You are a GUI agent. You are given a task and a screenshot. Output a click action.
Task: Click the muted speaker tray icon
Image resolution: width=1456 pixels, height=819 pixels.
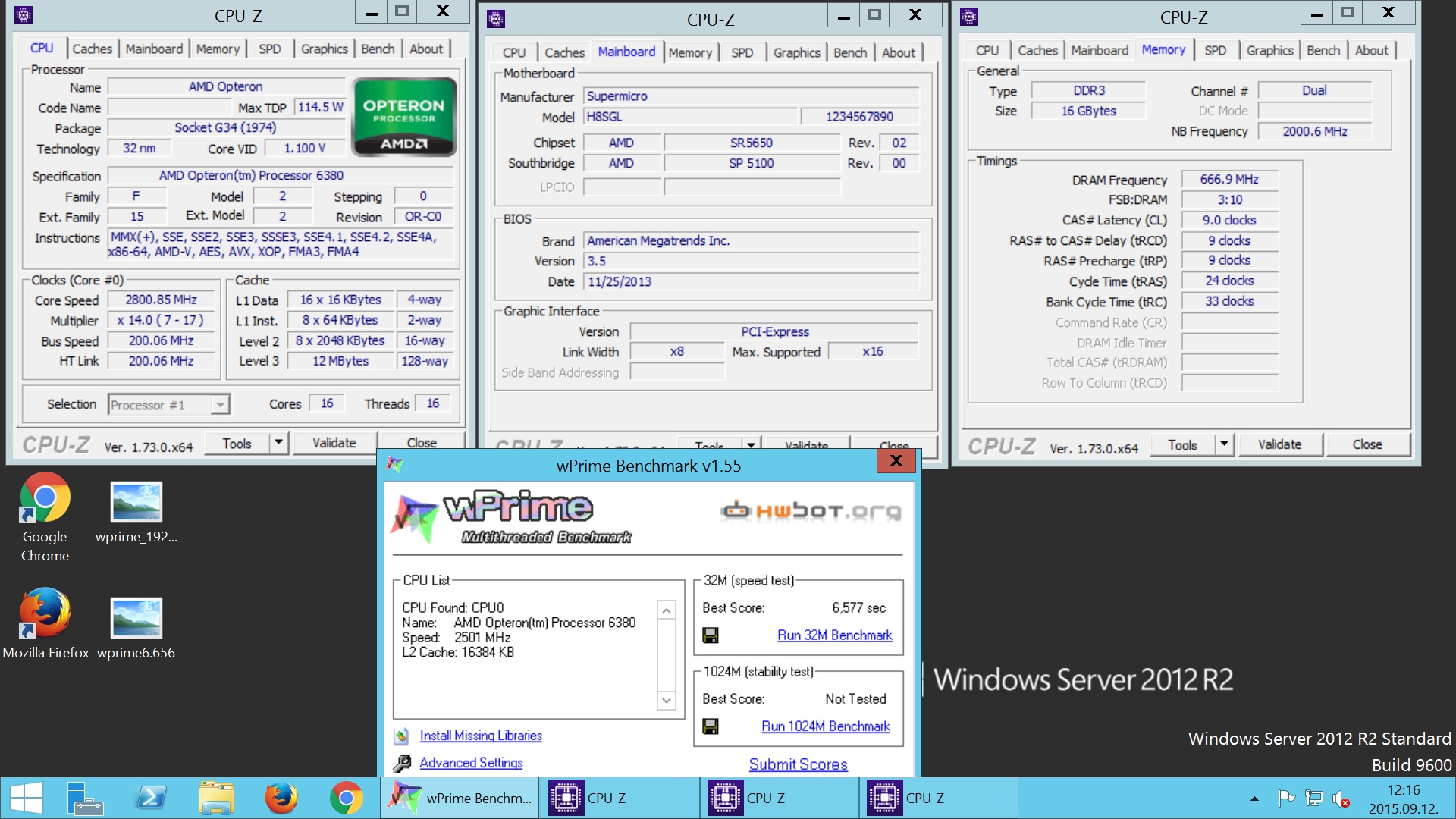(x=1341, y=799)
